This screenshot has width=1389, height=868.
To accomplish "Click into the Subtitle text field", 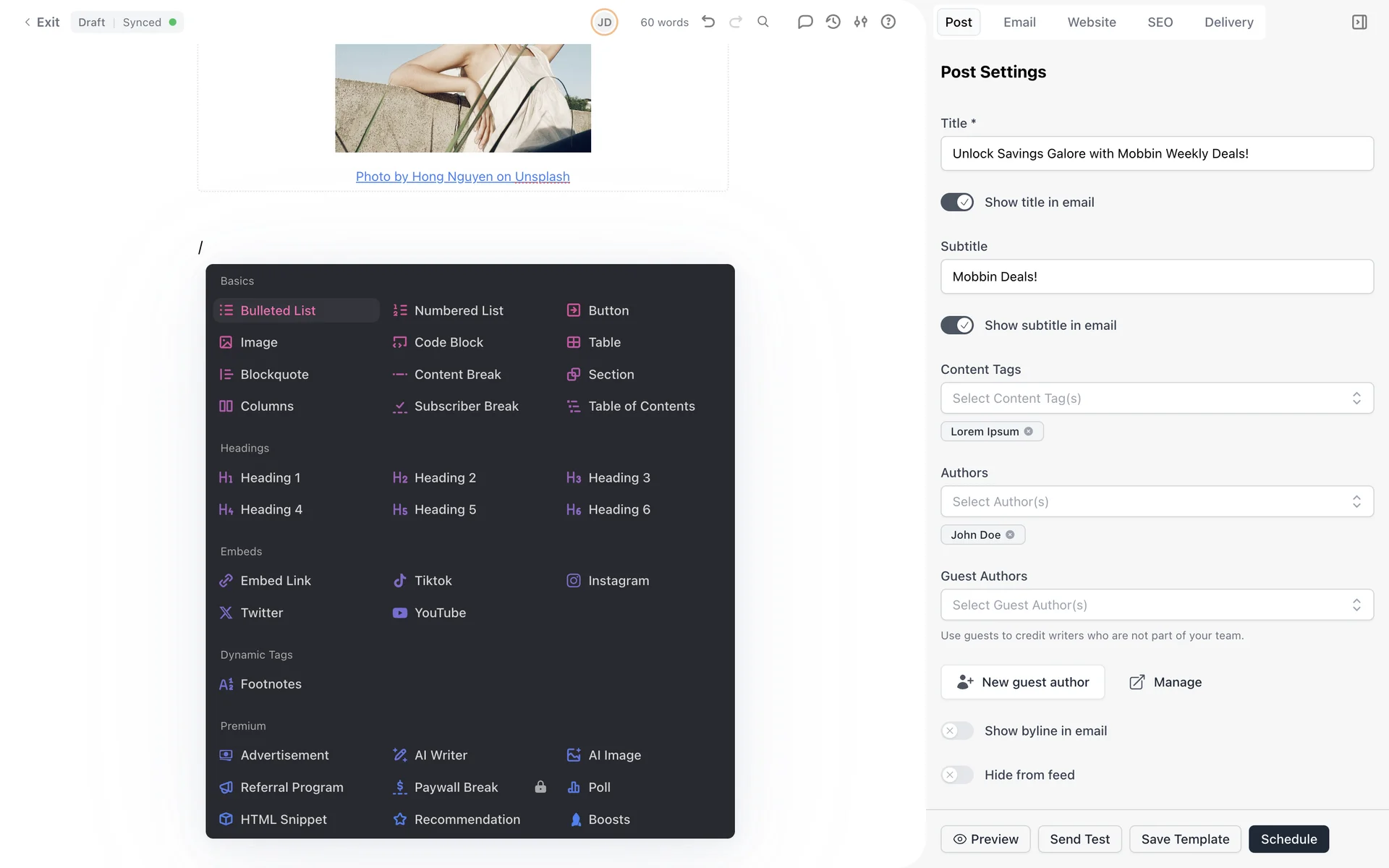I will 1156,276.
